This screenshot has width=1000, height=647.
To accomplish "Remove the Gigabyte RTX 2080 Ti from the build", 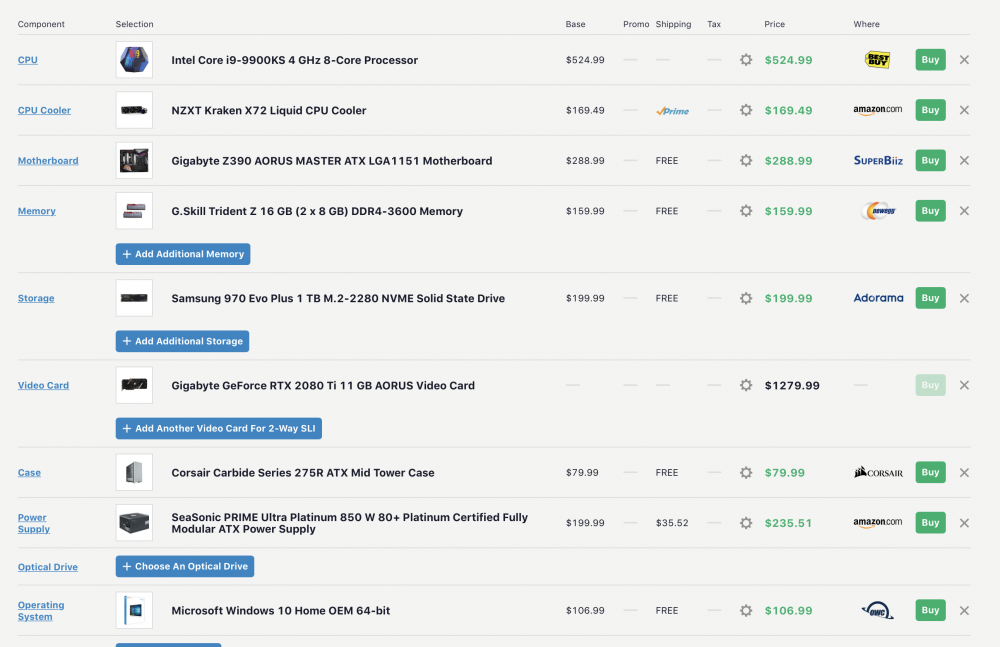I will 964,385.
